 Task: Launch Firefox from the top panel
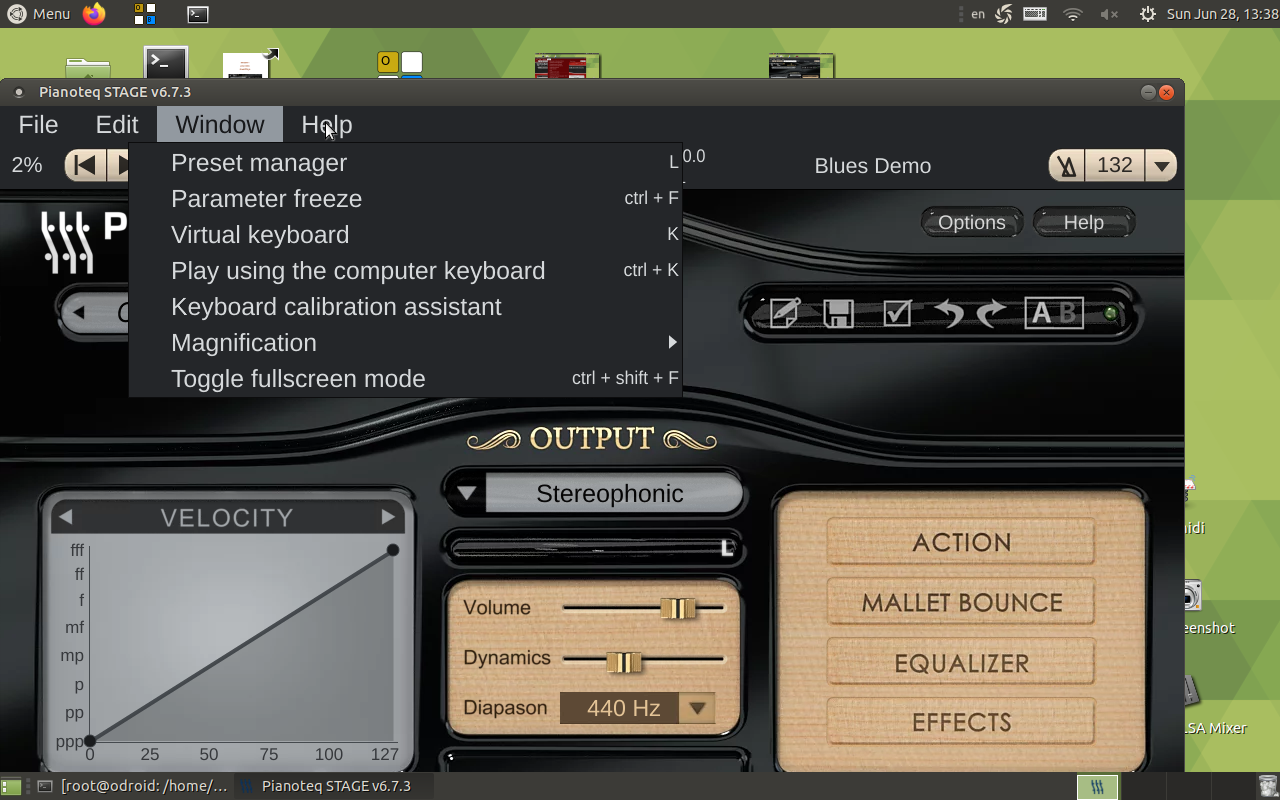click(x=94, y=14)
